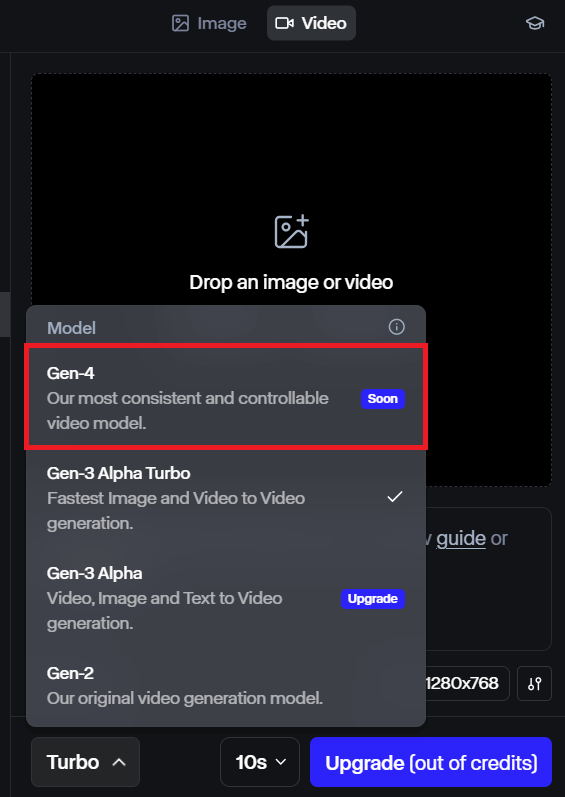Select the Gen-3 Alpha Turbo model
Viewport: 565px width, 797px height.
[226, 498]
